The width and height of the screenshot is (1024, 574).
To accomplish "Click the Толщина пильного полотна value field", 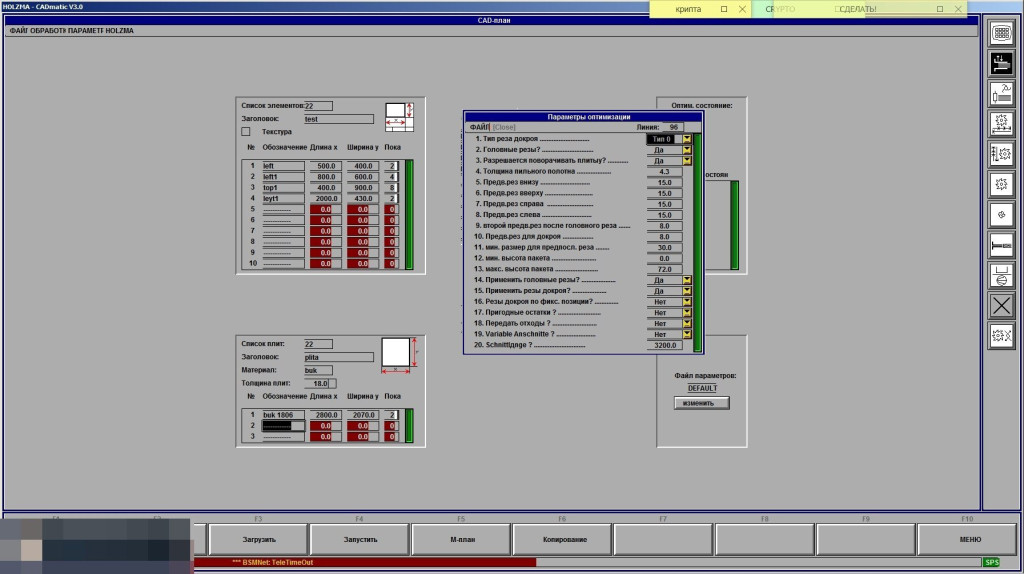I will point(664,172).
